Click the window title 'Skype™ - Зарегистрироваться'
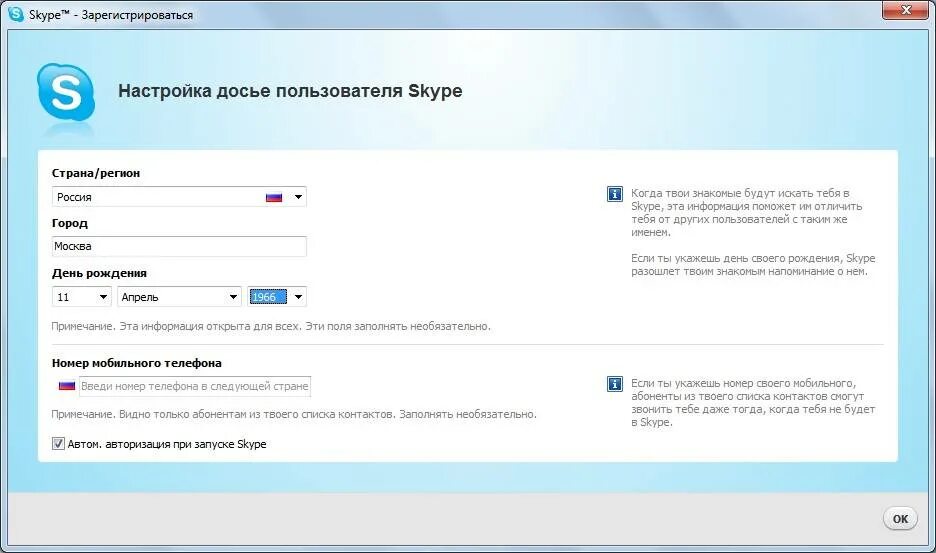Viewport: 936px width, 553px height. pos(111,14)
